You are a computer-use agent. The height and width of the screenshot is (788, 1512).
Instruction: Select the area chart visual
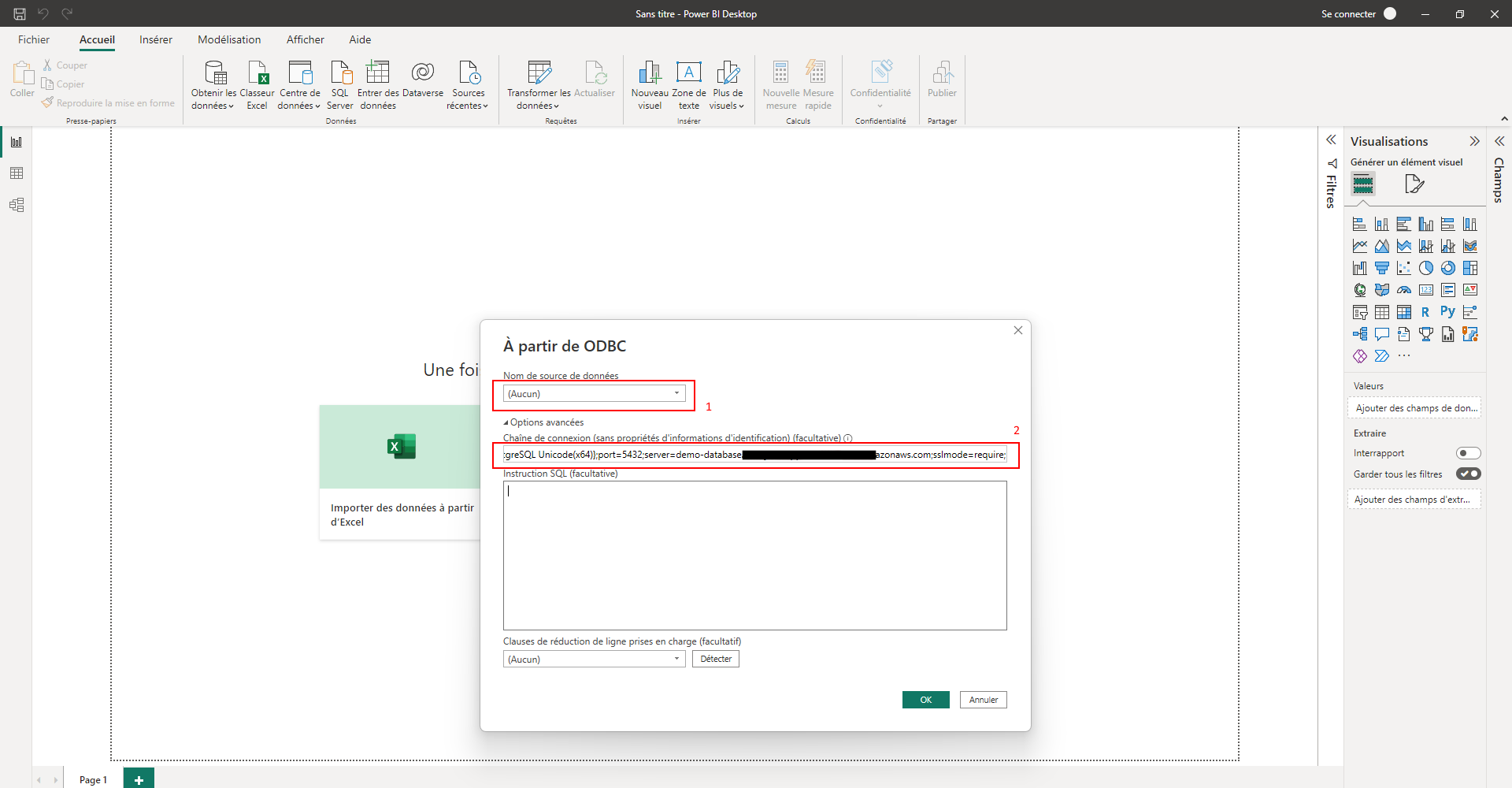(1382, 246)
